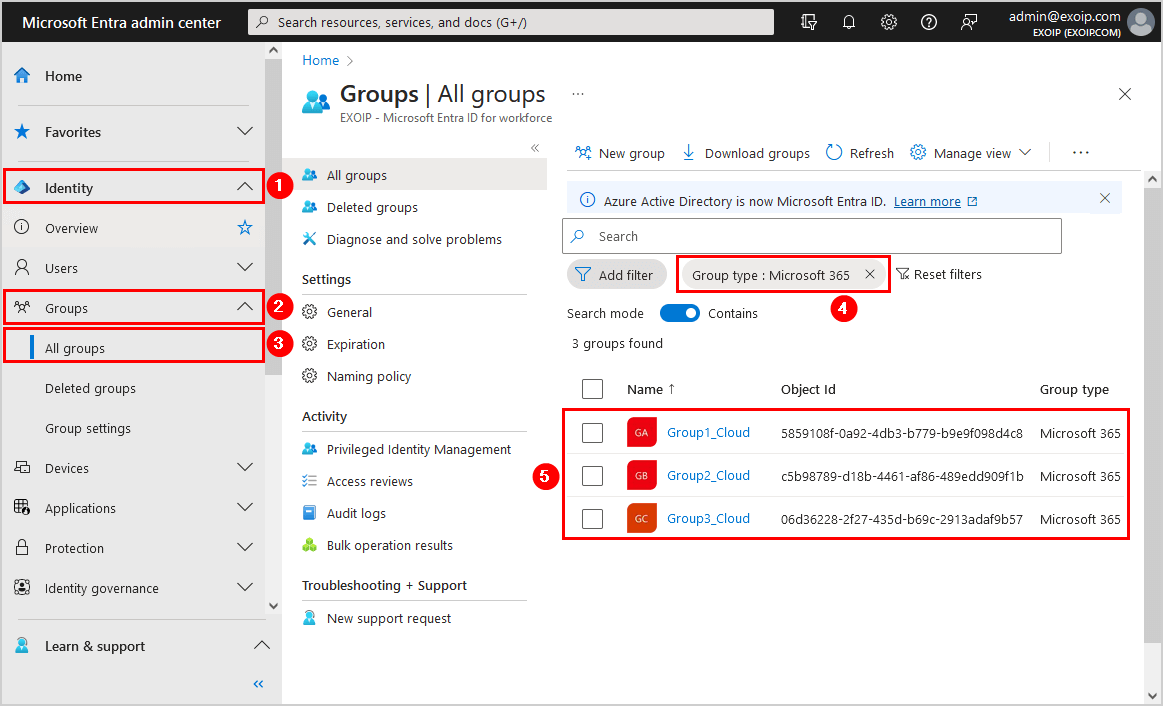Click Home icon in left sidebar
1163x706 pixels.
click(22, 76)
